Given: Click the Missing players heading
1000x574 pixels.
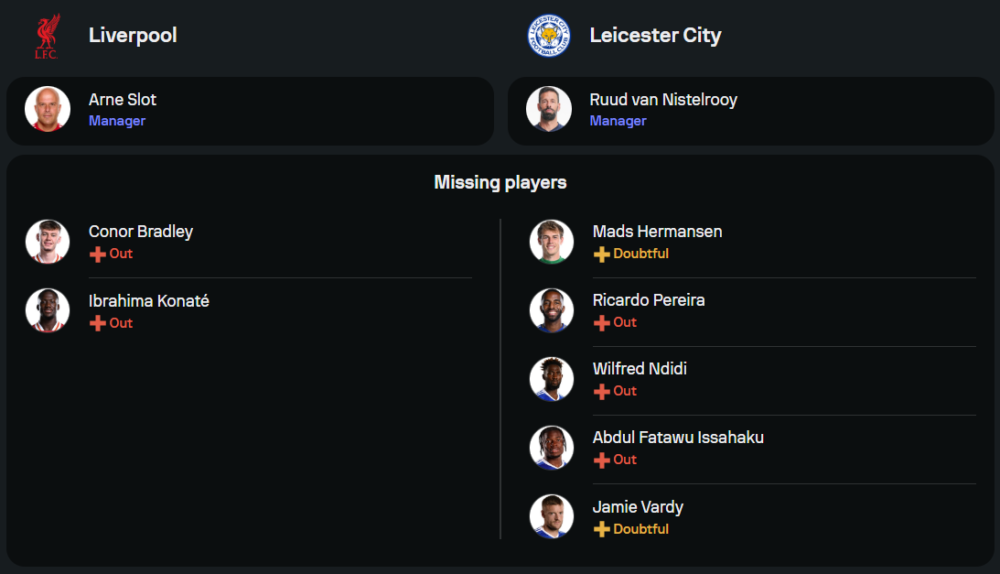Looking at the screenshot, I should (x=500, y=182).
